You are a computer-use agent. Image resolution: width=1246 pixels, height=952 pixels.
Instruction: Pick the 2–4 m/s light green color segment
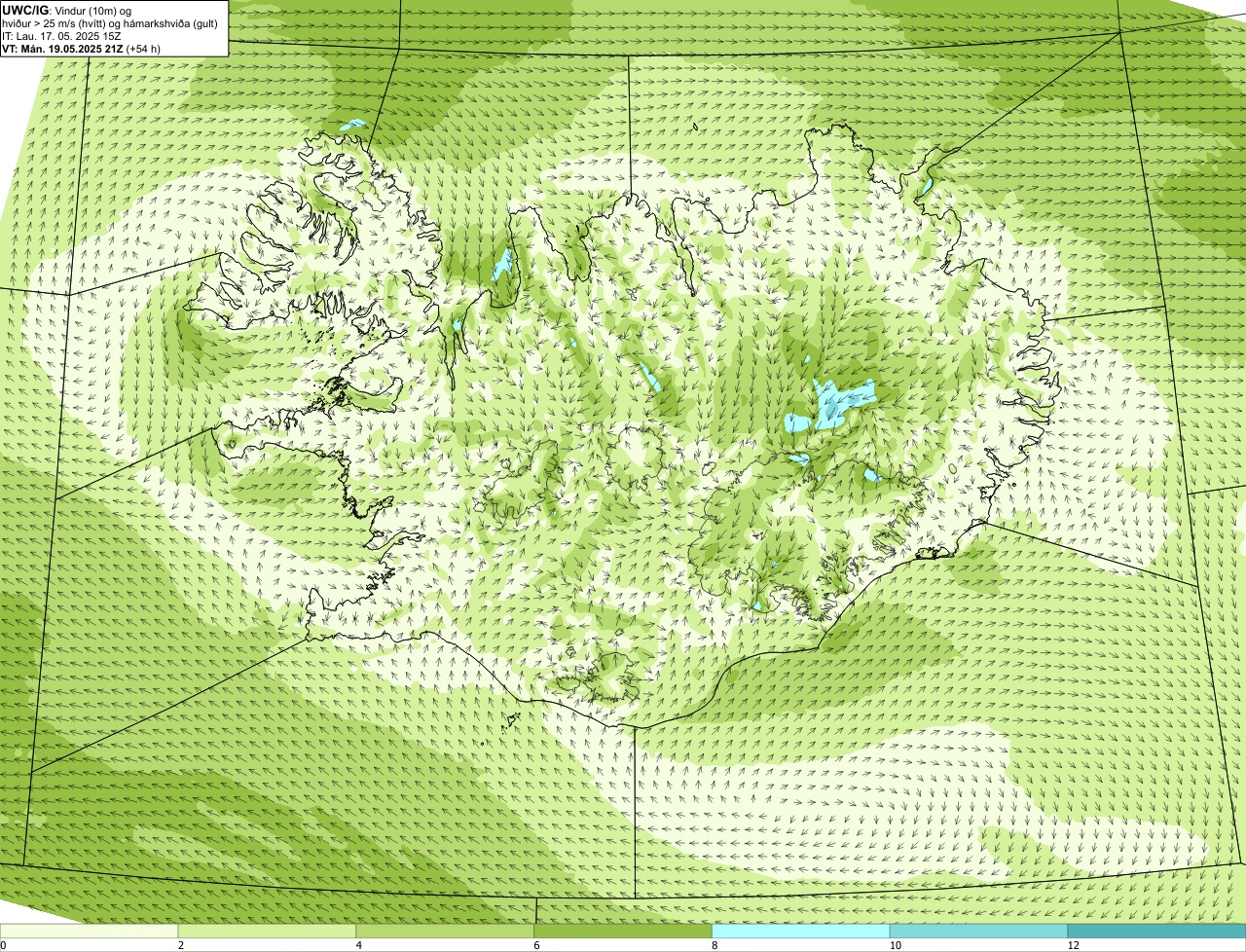pos(268,931)
